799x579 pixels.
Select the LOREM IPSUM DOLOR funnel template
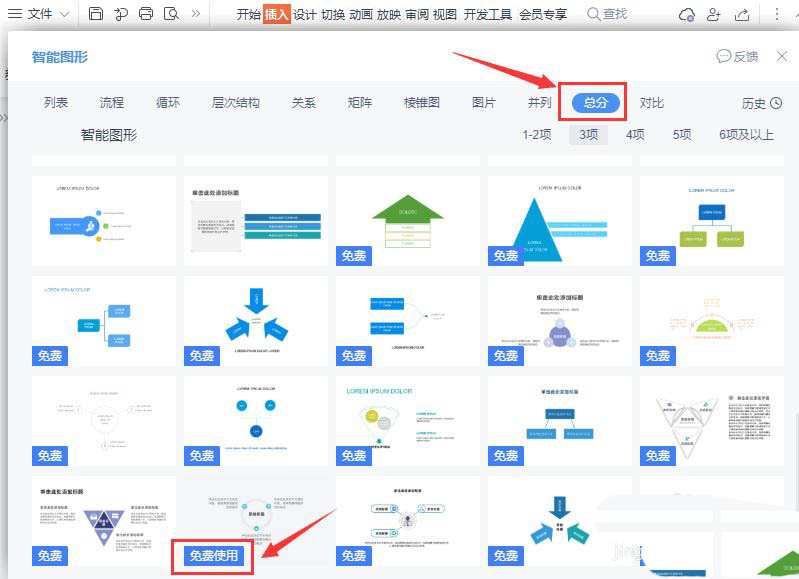click(x=408, y=420)
